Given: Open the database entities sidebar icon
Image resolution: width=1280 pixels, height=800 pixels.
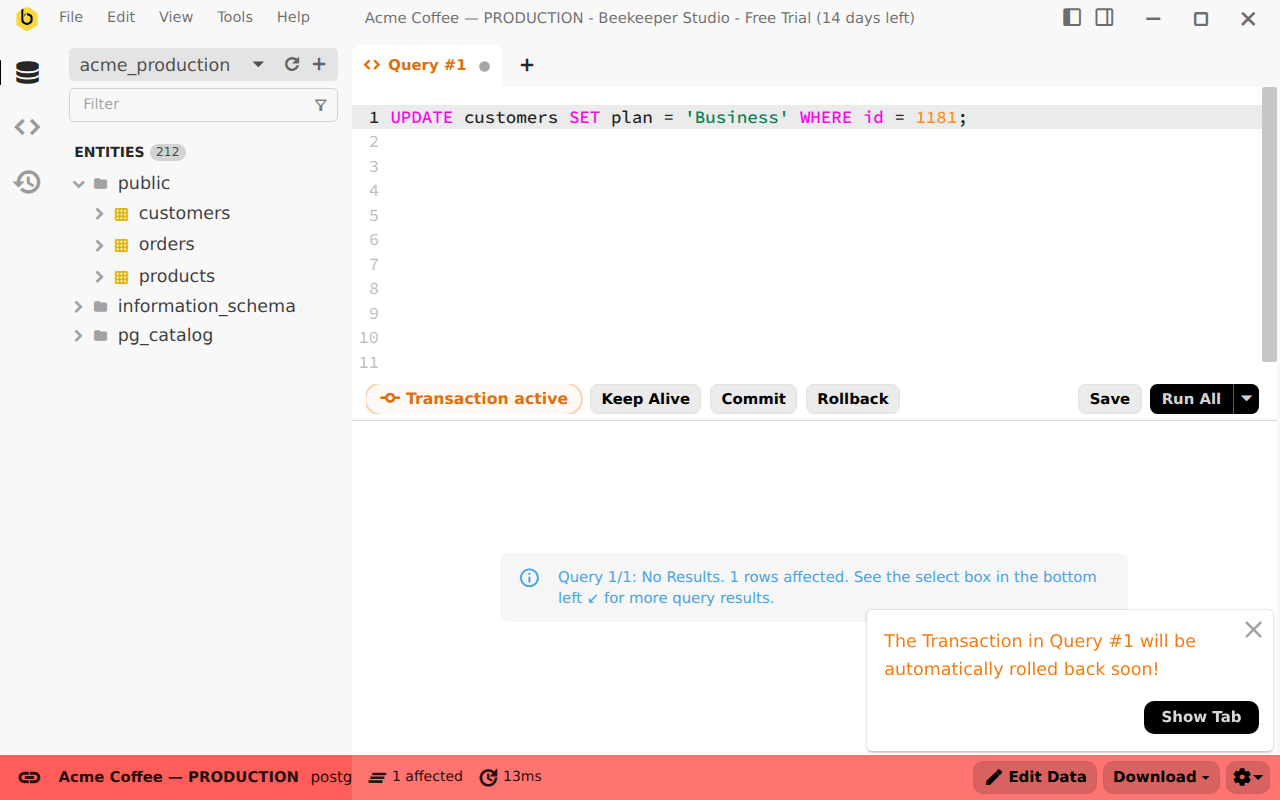Looking at the screenshot, I should [x=27, y=73].
